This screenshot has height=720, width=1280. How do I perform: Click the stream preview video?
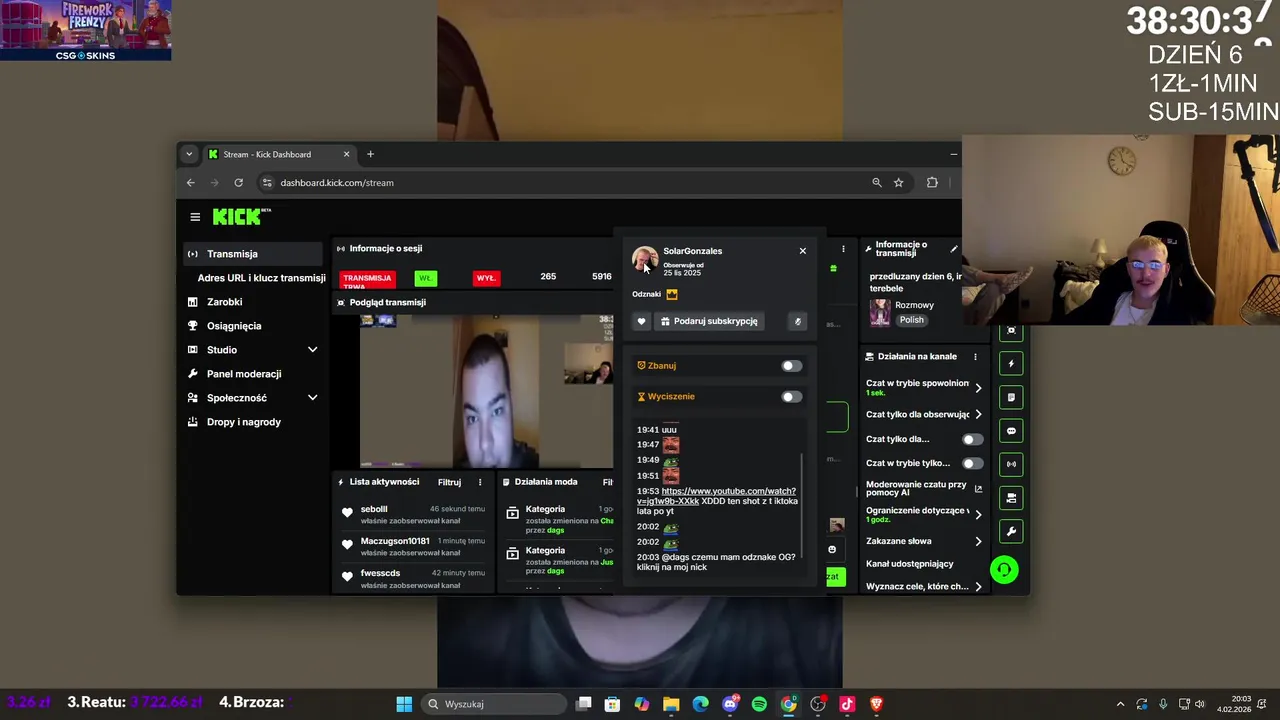click(487, 391)
